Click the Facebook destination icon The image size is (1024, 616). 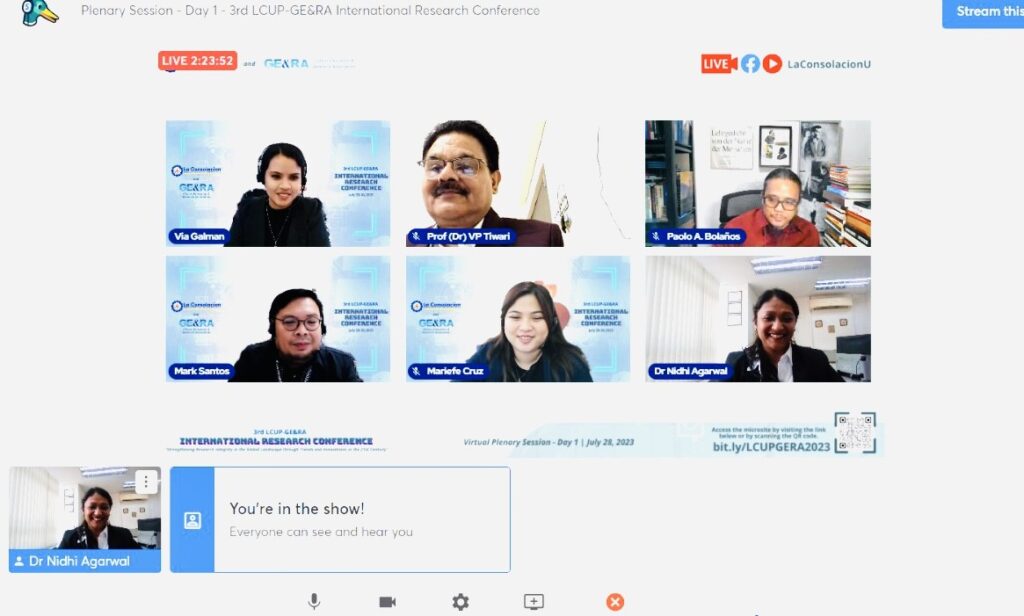pyautogui.click(x=750, y=64)
